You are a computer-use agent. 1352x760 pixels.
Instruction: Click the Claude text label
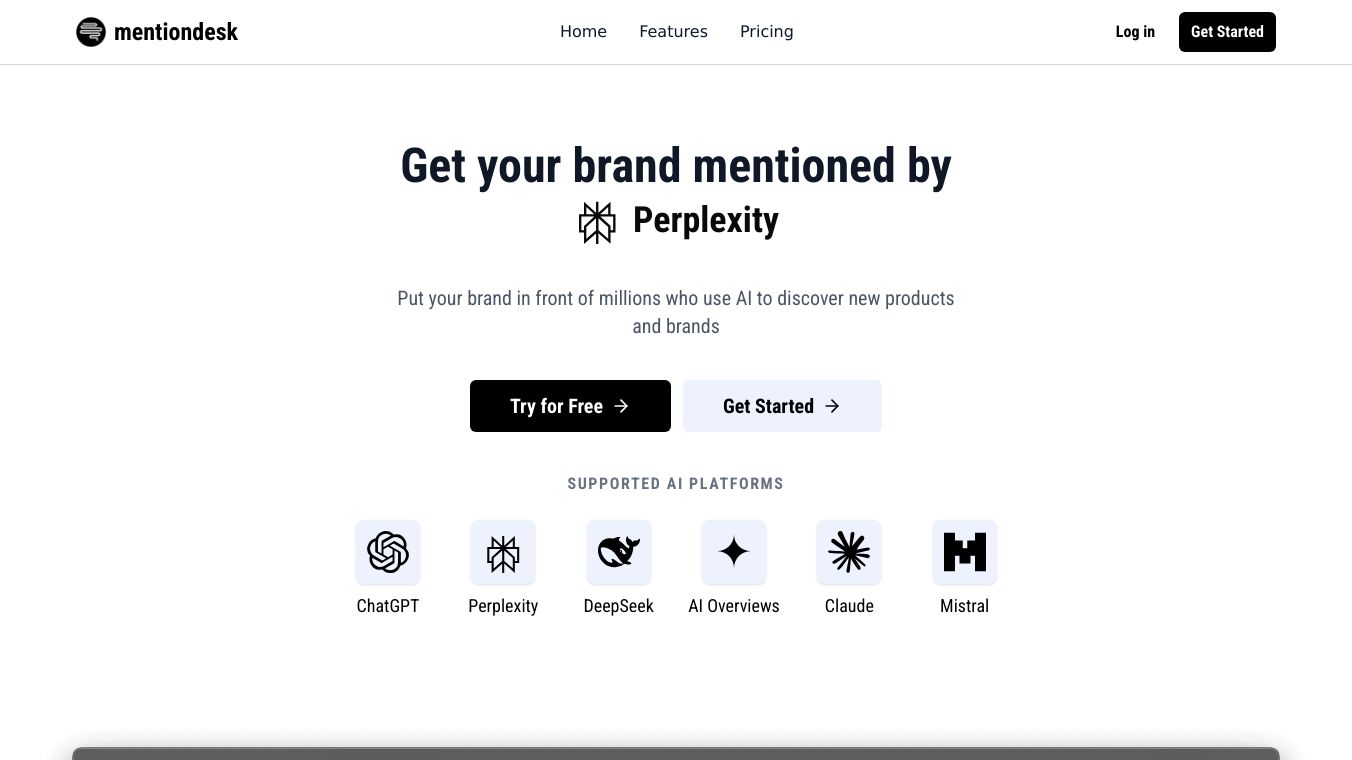coord(849,606)
